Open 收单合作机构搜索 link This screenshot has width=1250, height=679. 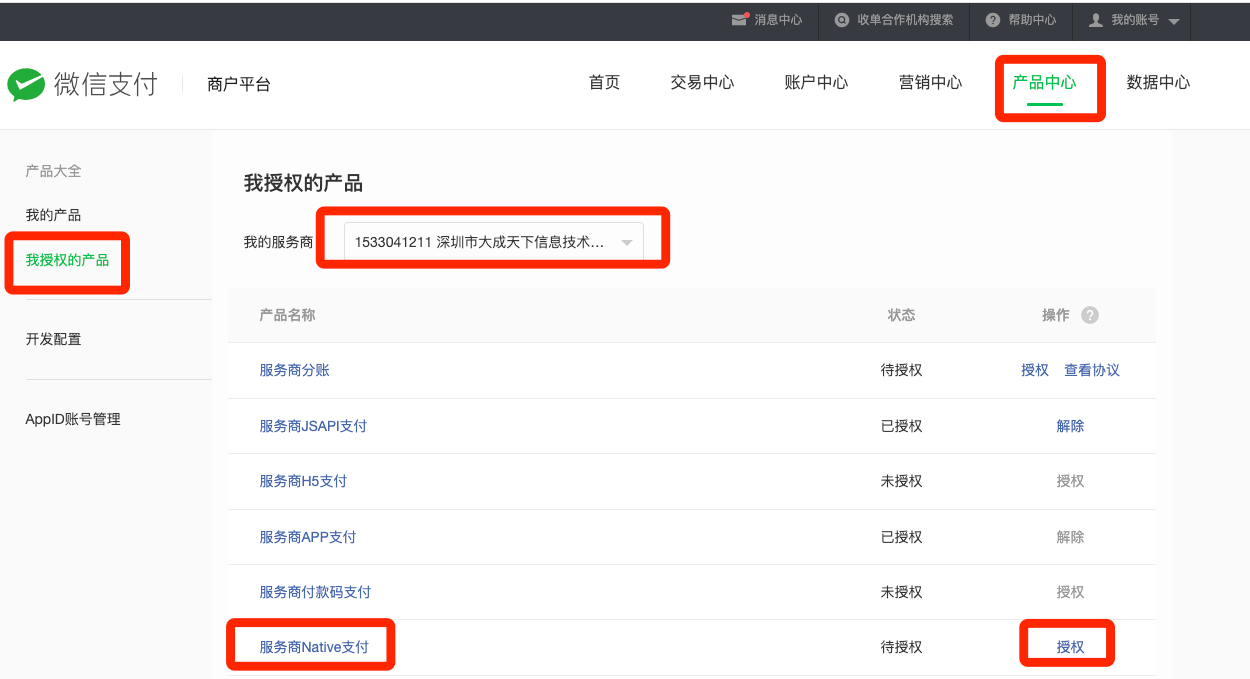[905, 20]
